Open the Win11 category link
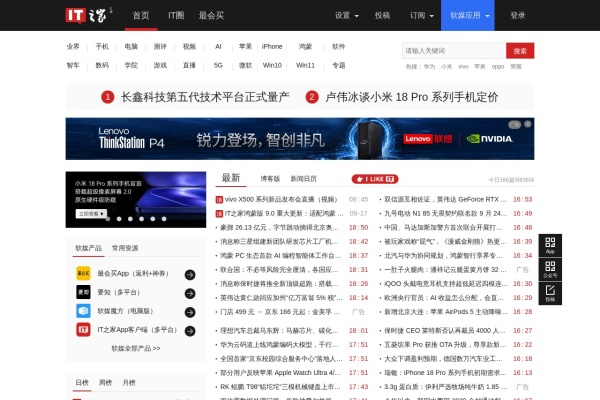This screenshot has width=600, height=400. point(305,65)
